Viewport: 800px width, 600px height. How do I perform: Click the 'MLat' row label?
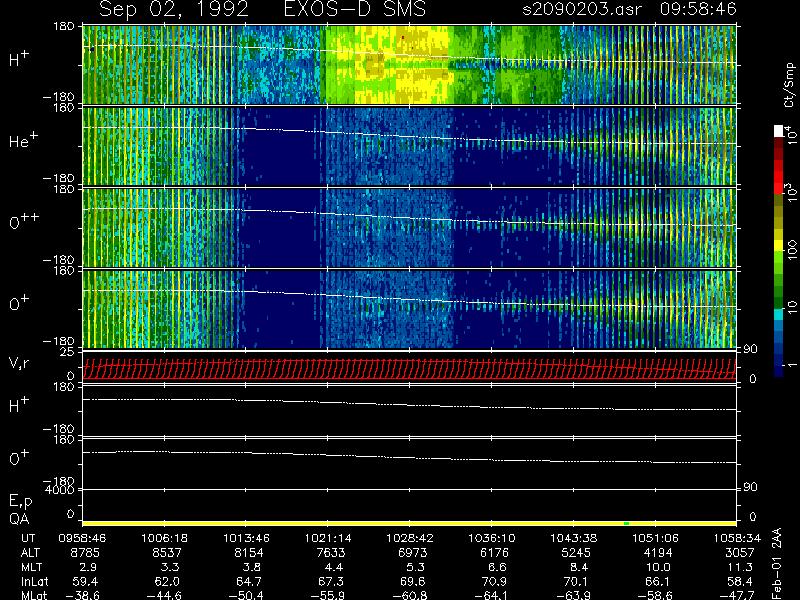(34, 595)
